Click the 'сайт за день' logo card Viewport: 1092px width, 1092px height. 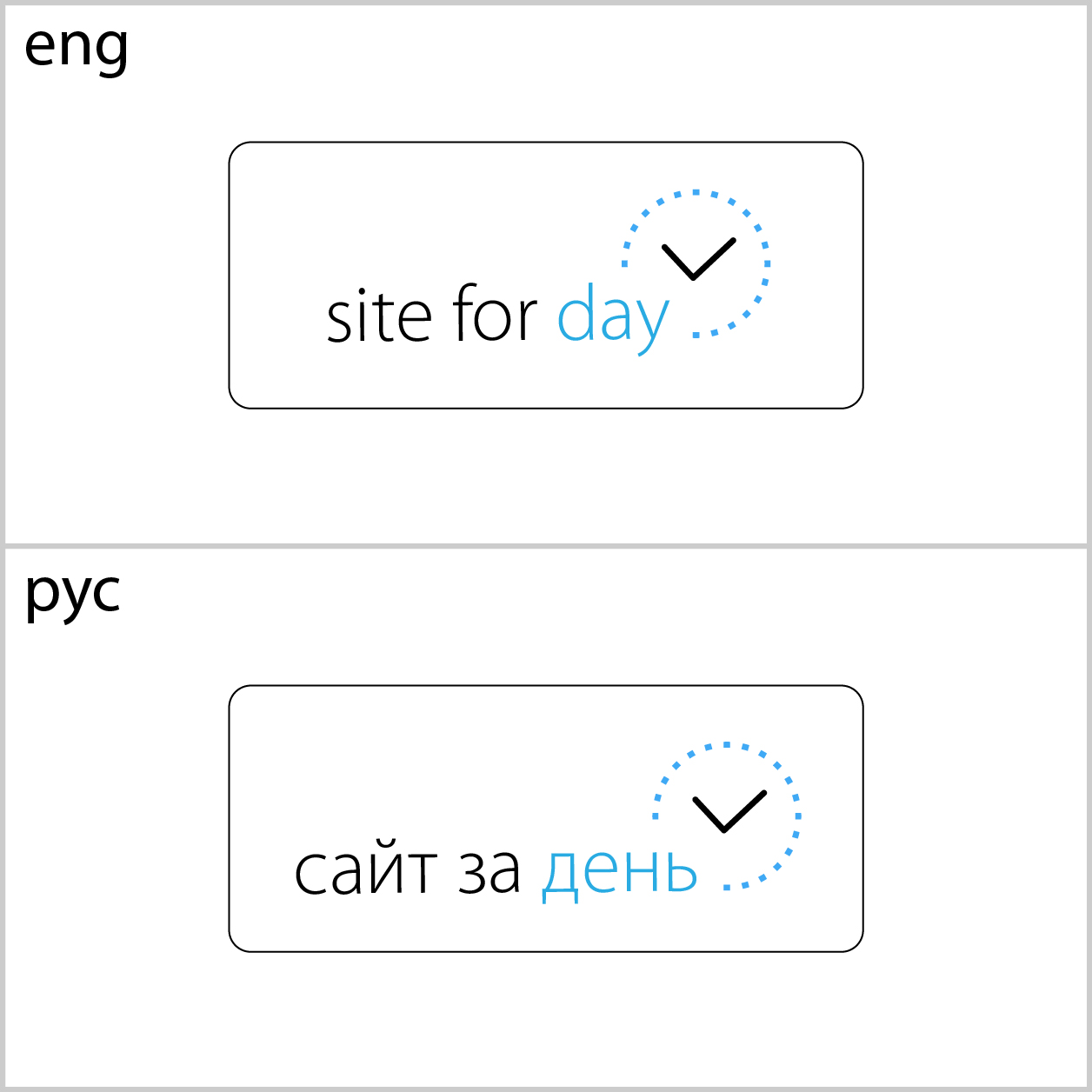(546, 817)
